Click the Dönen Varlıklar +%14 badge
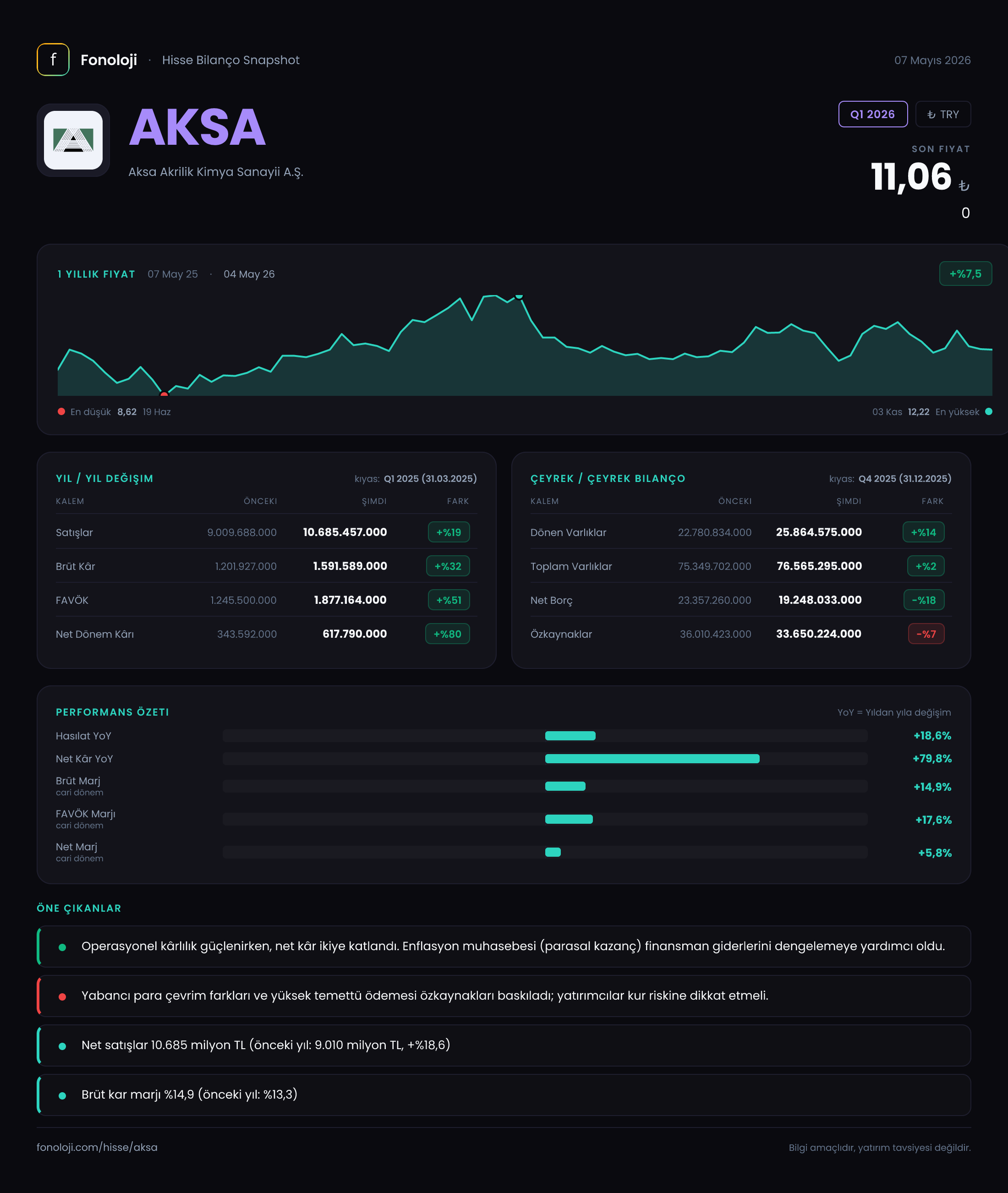The height and width of the screenshot is (1193, 1008). pyautogui.click(x=923, y=532)
